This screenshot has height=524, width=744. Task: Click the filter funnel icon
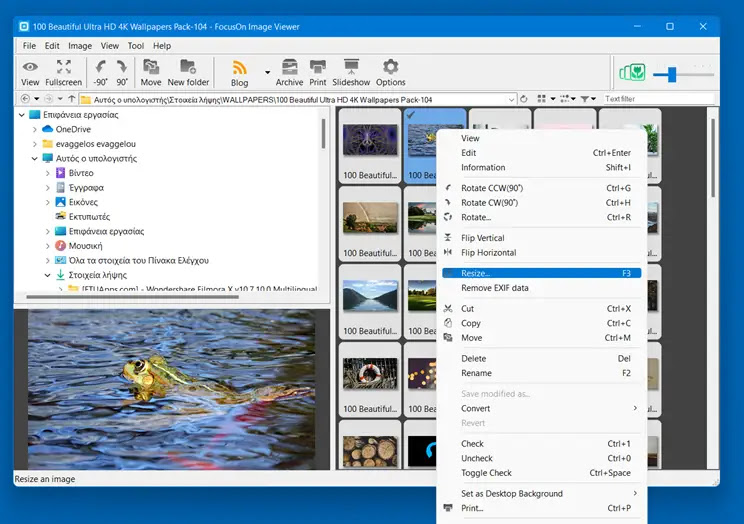pyautogui.click(x=585, y=99)
